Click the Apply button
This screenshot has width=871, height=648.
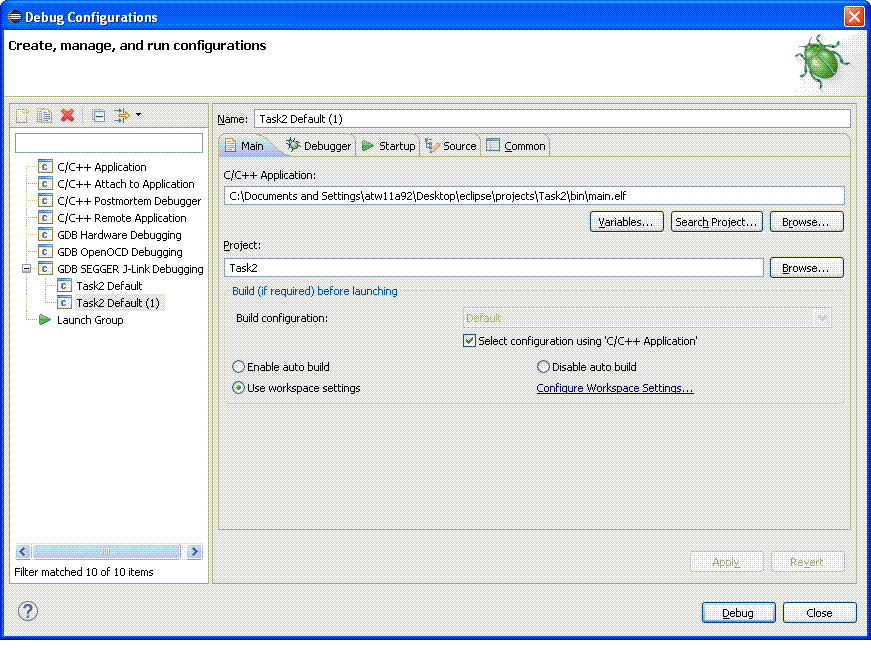coord(726,562)
